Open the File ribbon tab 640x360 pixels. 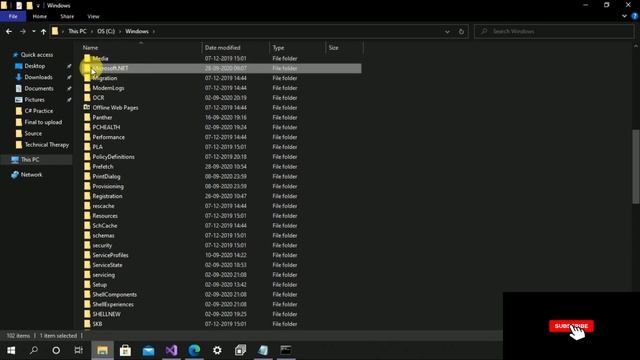pos(13,16)
